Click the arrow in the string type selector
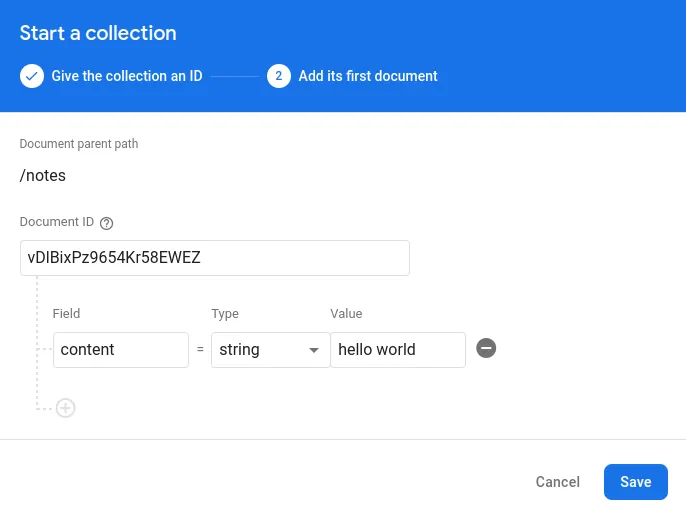The height and width of the screenshot is (513, 686). coord(314,350)
